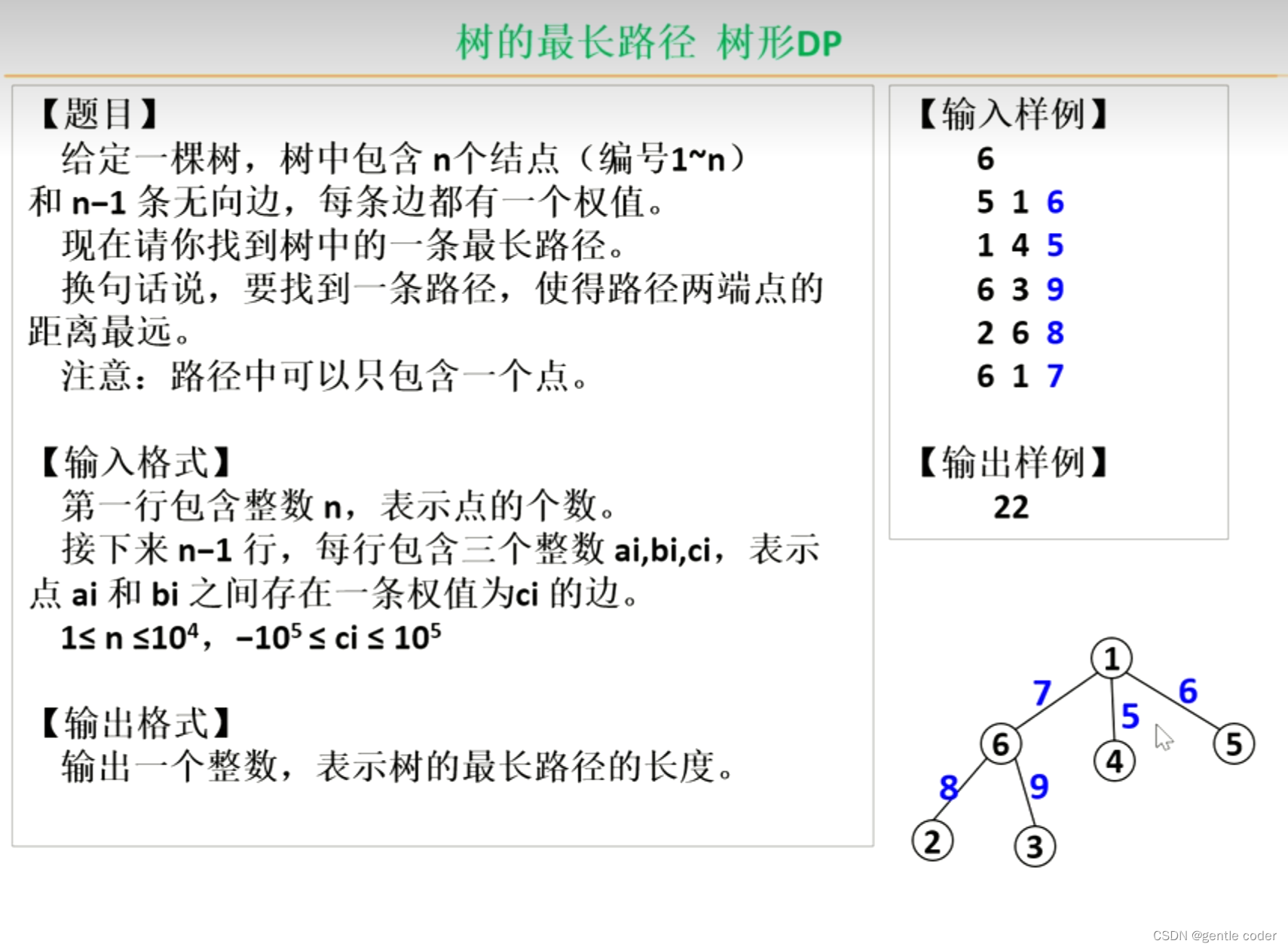Click the constraint line 1≤ n ≤10⁴
Screen dimensions: 1288x950
(251, 638)
